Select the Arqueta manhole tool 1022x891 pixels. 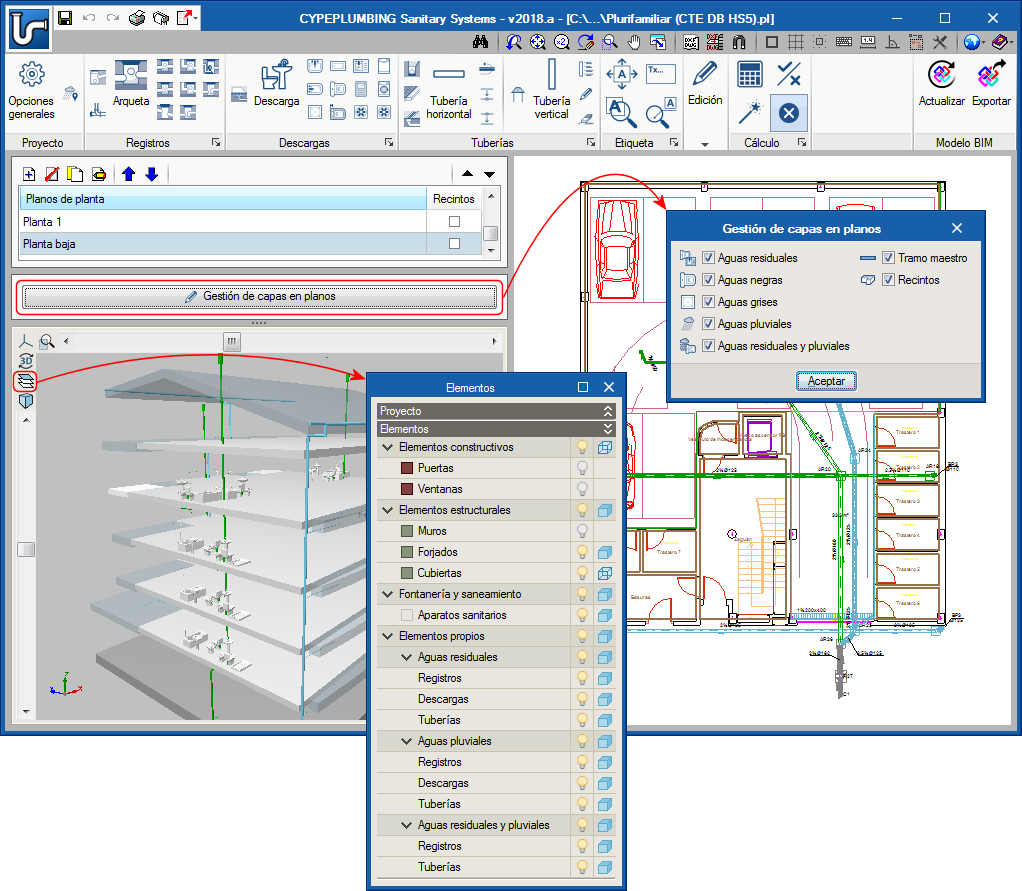click(x=131, y=83)
